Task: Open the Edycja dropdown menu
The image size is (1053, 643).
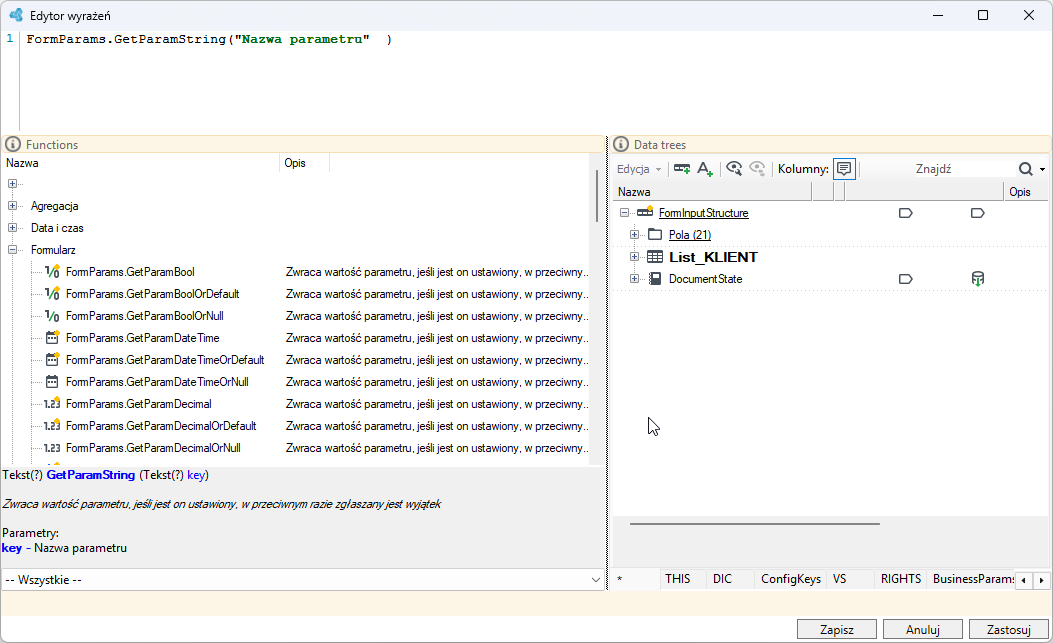Action: pos(639,169)
